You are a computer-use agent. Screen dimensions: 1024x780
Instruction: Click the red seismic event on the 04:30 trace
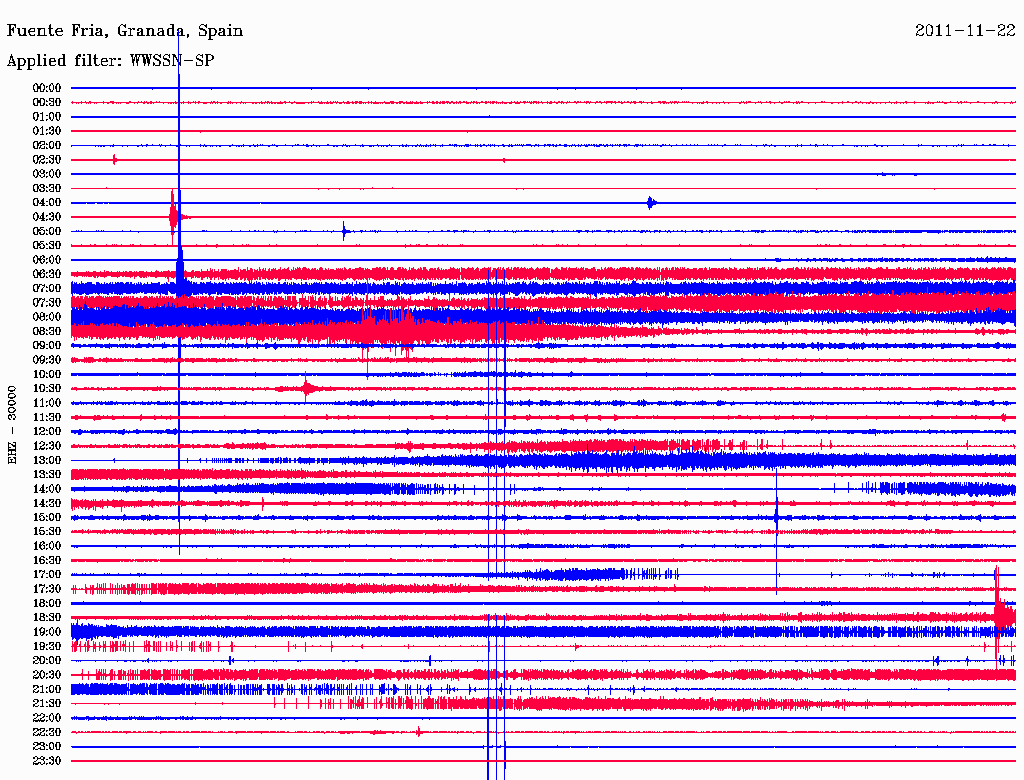click(175, 217)
